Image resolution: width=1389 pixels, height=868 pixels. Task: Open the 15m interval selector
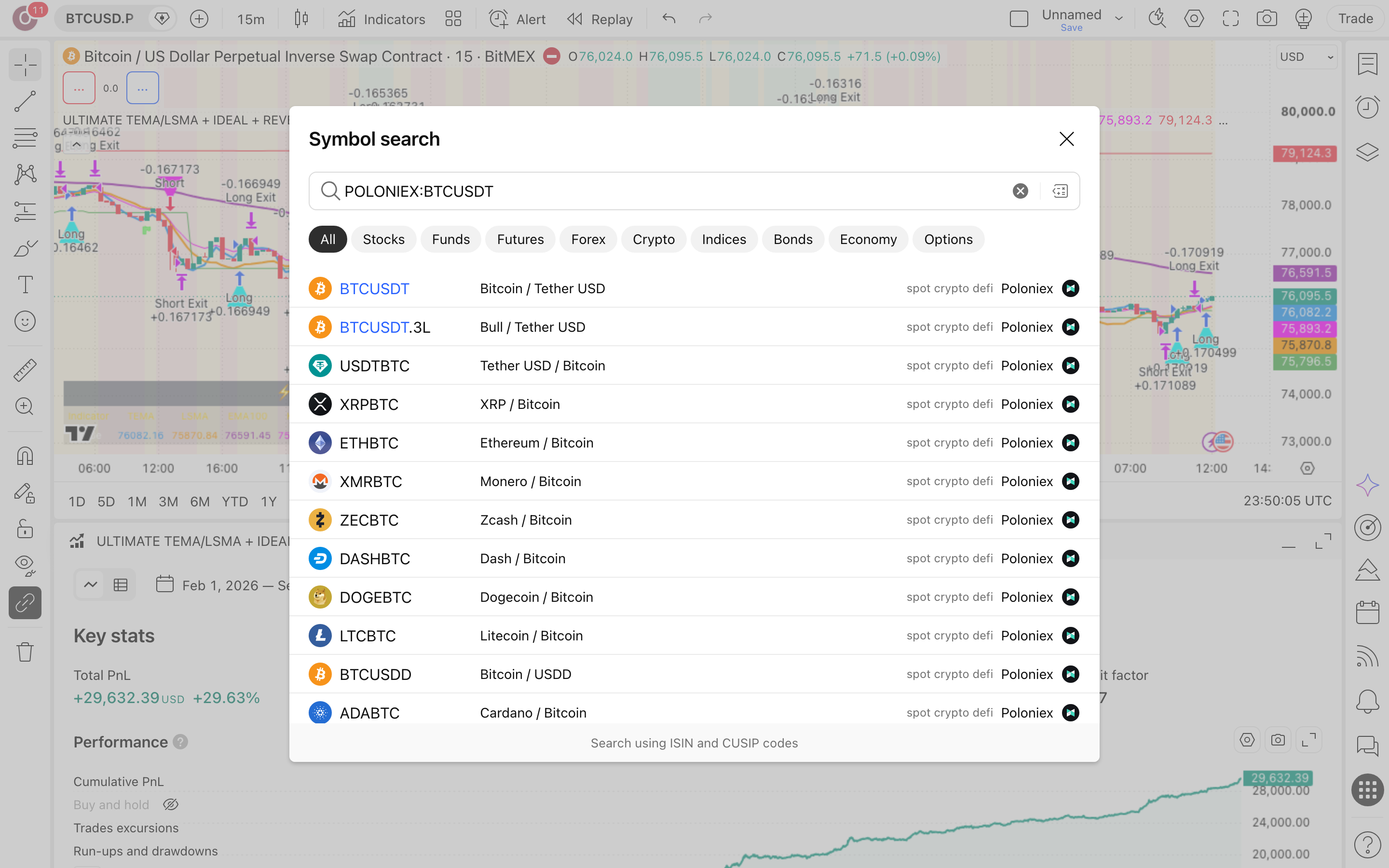(x=251, y=19)
